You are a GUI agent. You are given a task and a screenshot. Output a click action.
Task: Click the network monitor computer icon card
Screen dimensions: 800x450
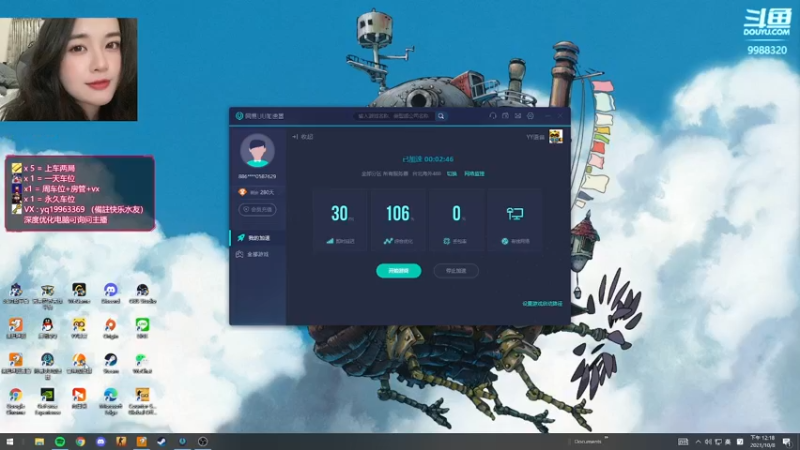click(515, 221)
